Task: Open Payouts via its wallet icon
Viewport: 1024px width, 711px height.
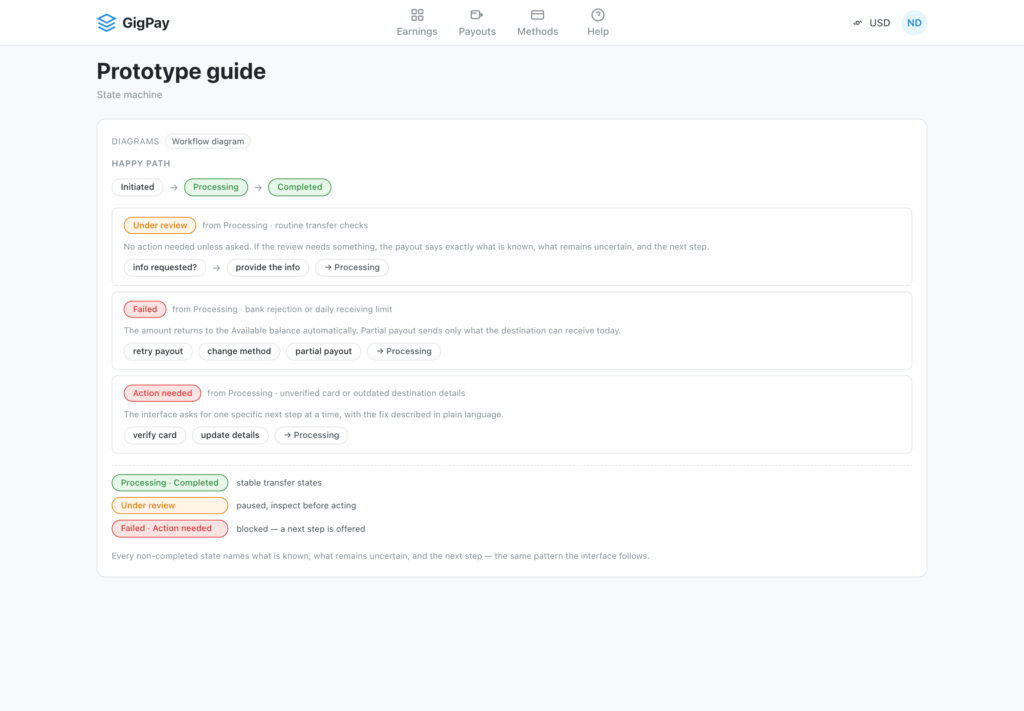Action: pos(477,15)
